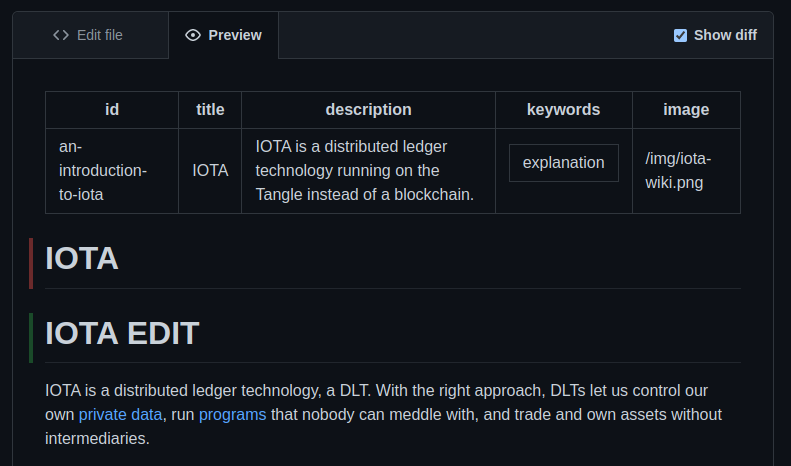
Task: Click the 'image' column header
Action: 686,110
